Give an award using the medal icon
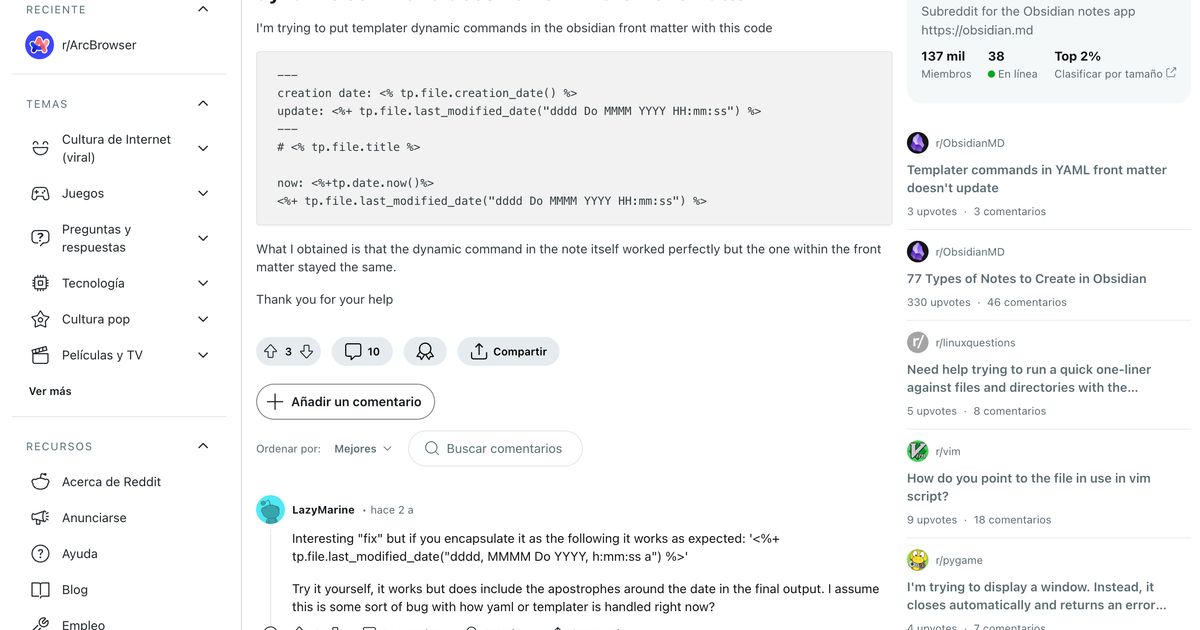The image size is (1200, 630). click(425, 351)
